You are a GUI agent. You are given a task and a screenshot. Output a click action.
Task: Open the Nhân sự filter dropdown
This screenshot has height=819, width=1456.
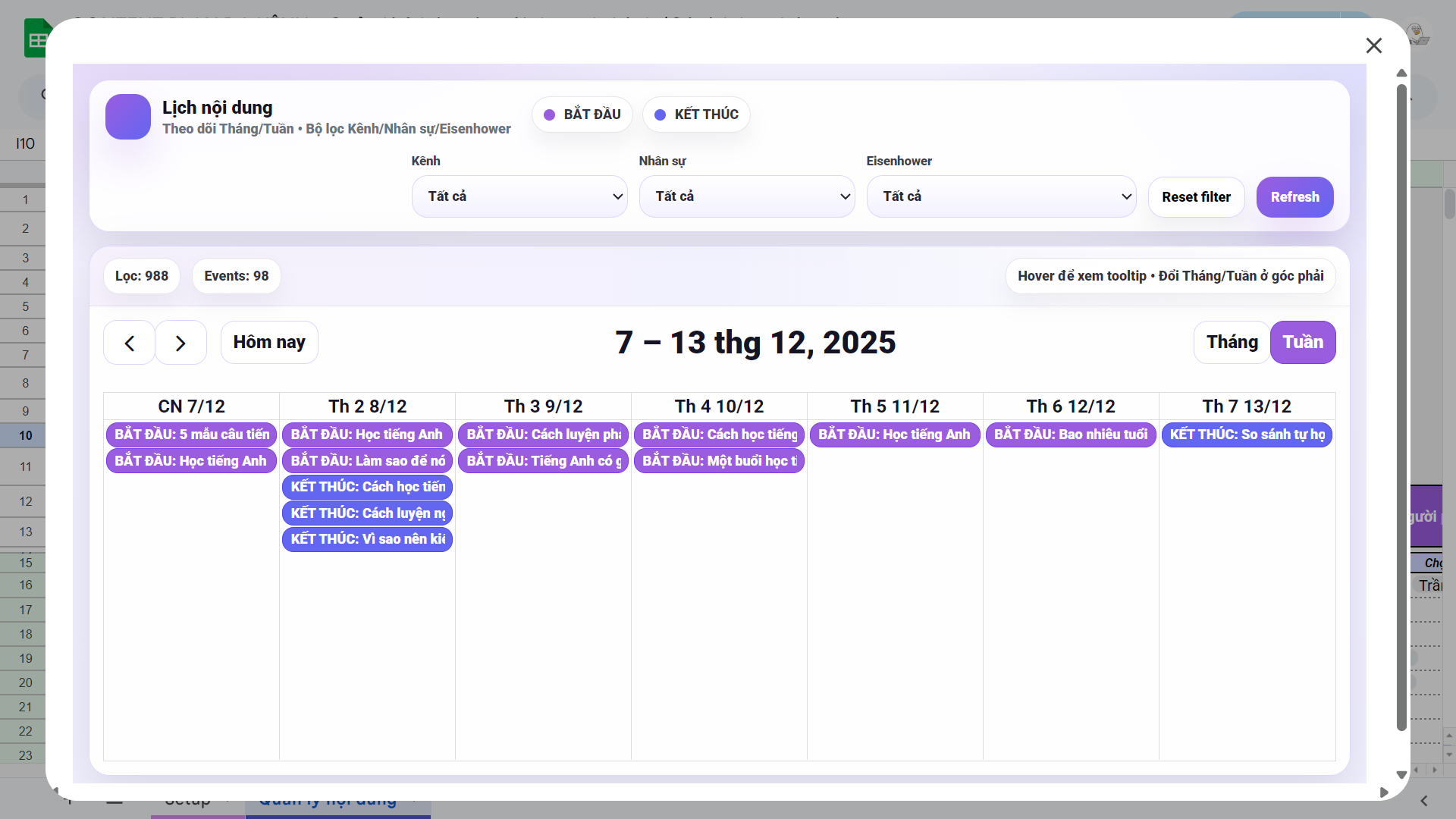747,196
